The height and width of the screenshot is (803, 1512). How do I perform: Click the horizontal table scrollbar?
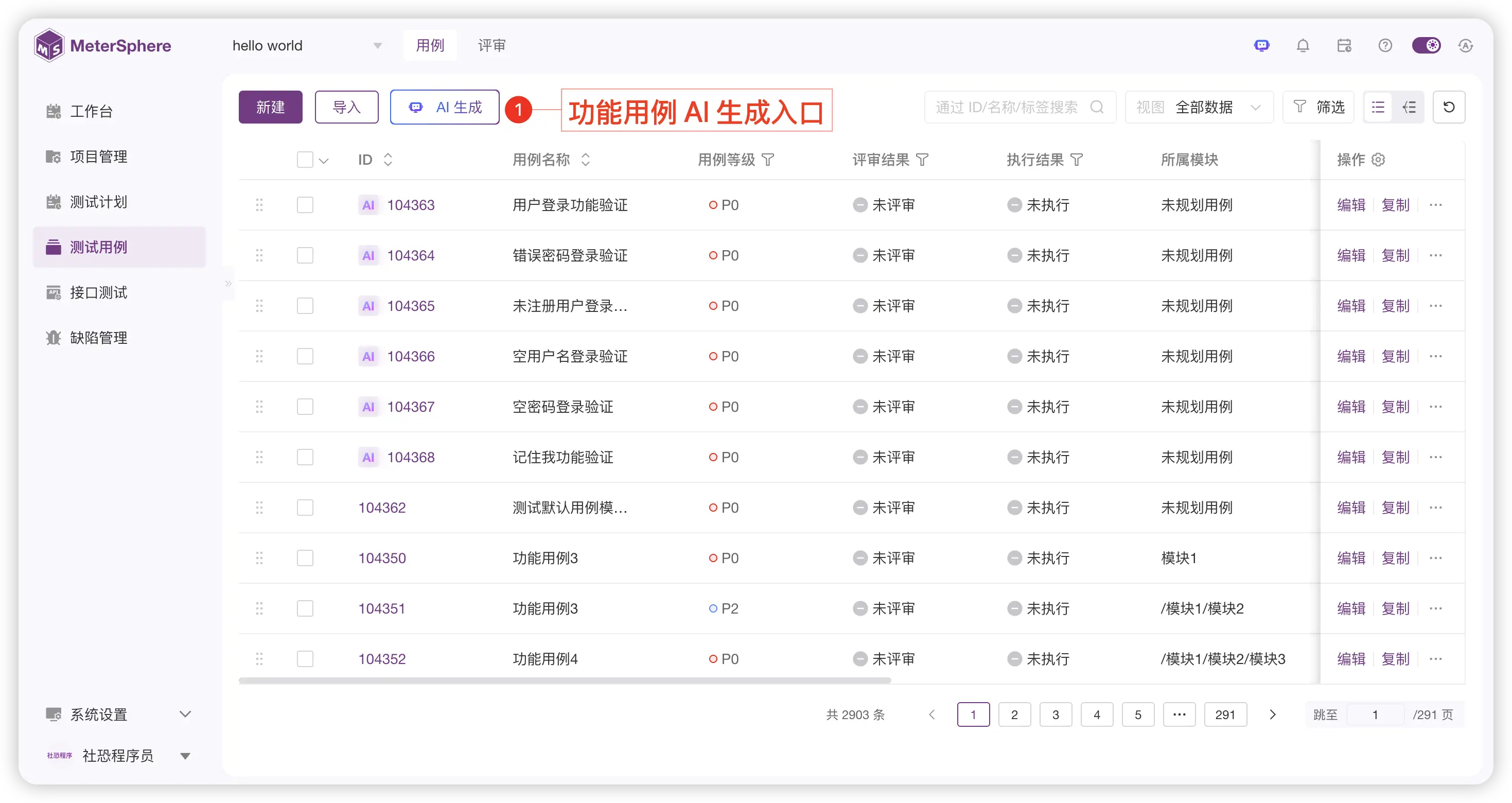click(x=565, y=680)
